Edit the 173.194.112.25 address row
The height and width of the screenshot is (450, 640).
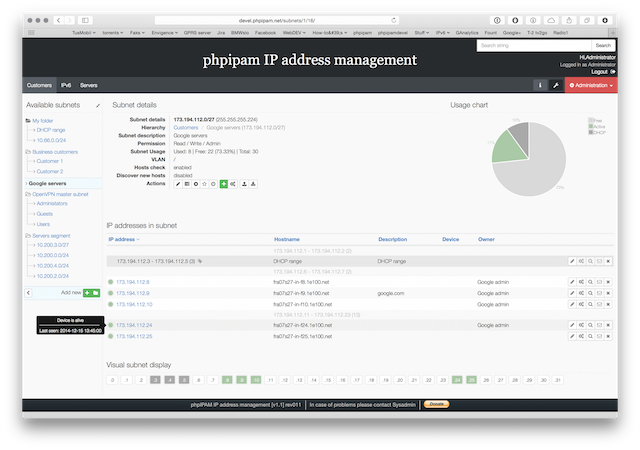572,336
